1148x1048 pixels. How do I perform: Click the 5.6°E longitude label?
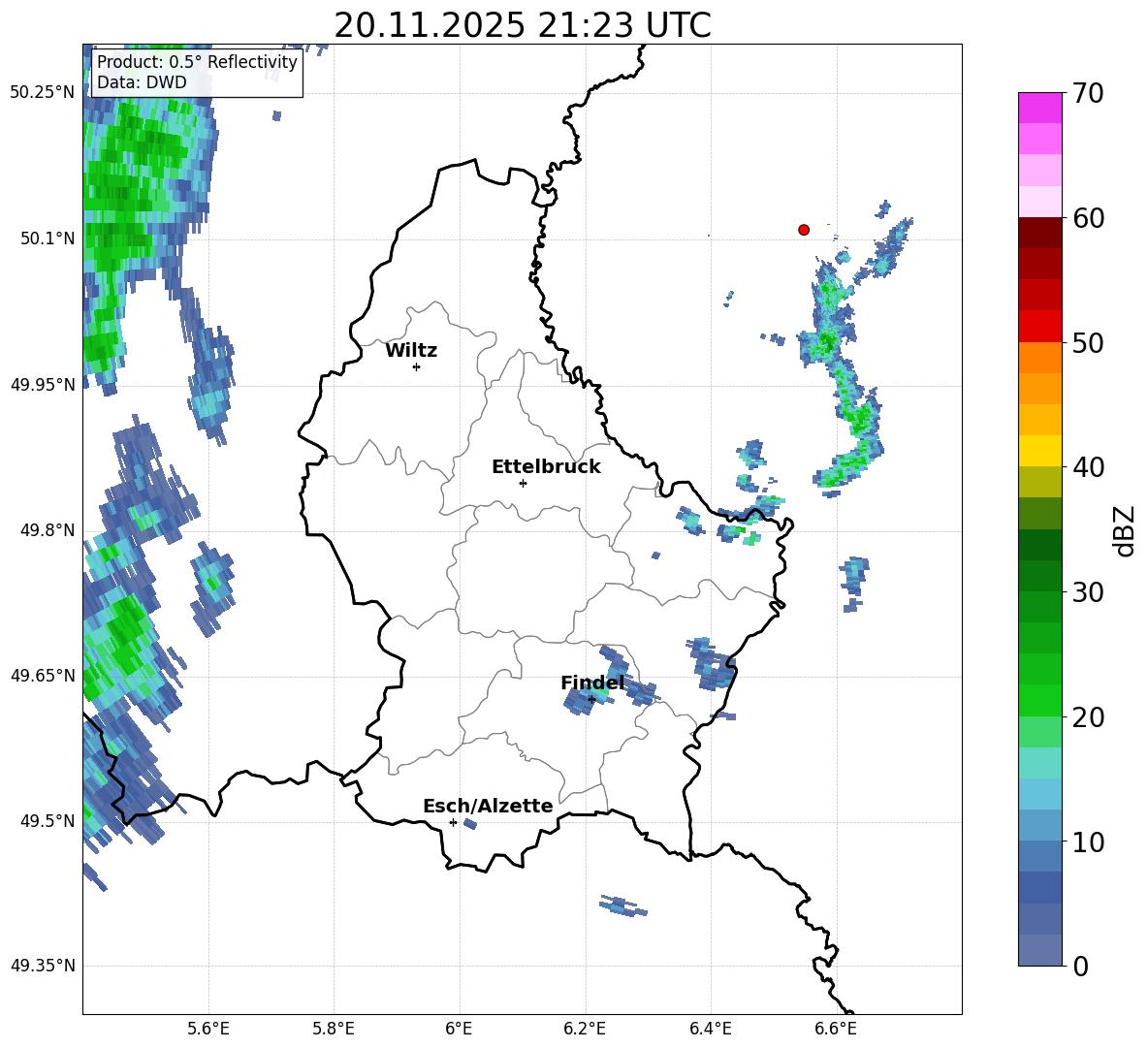[x=207, y=1029]
